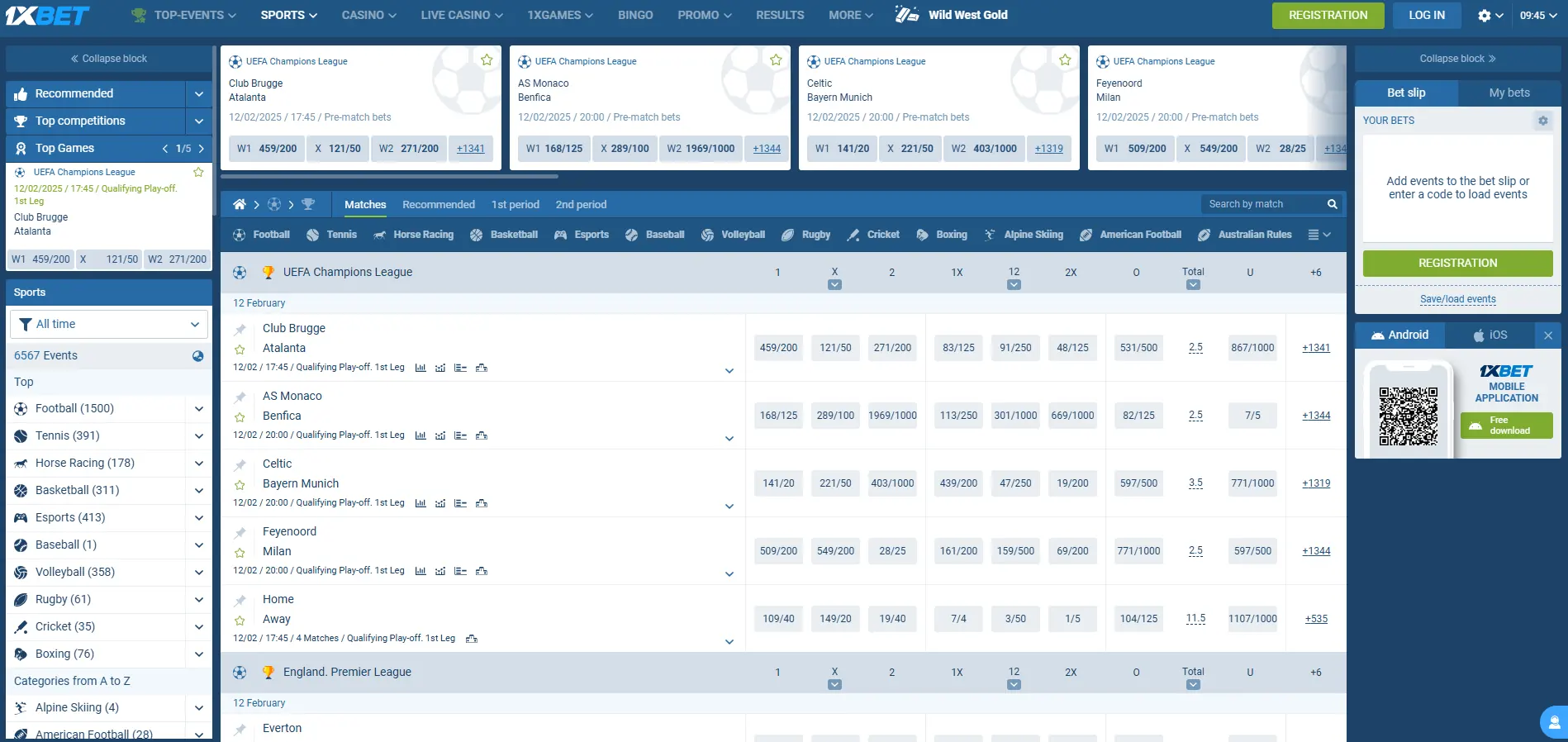
Task: Star the AS Monaco match in list
Action: pyautogui.click(x=240, y=417)
